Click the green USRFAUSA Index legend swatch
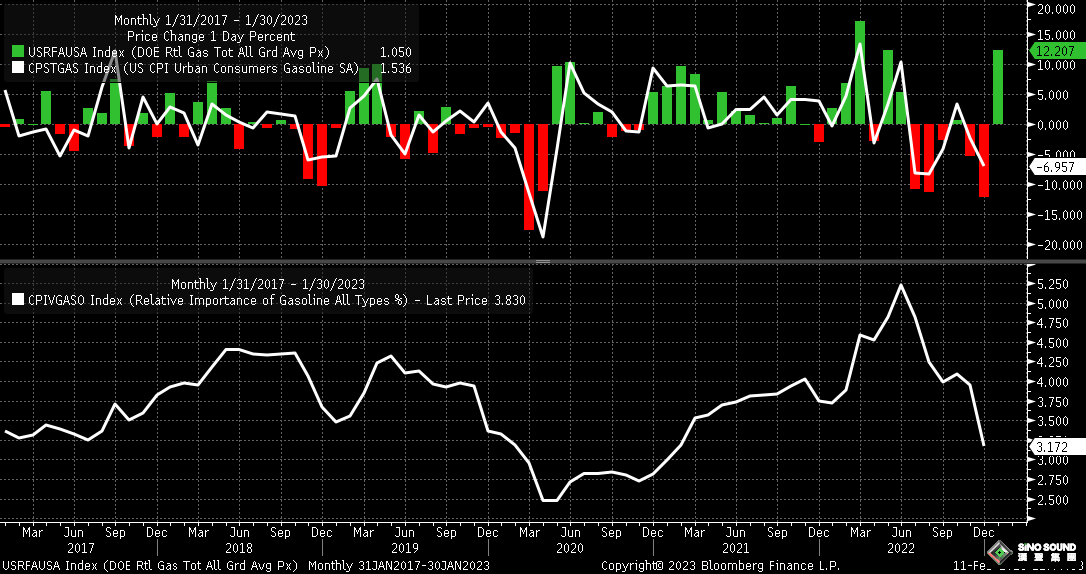 (x=17, y=53)
